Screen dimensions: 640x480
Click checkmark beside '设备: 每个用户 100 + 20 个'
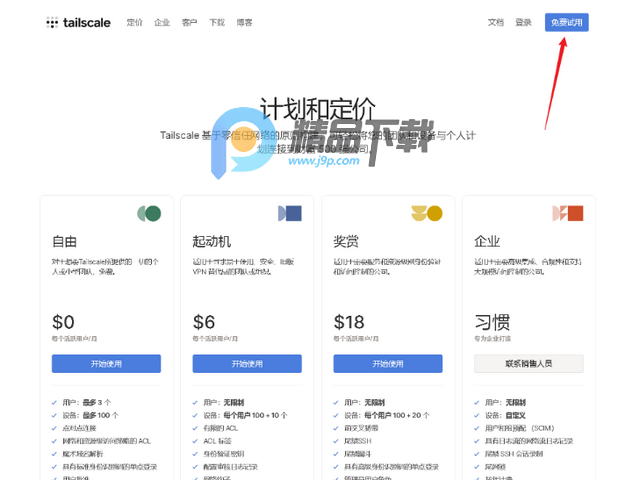[x=336, y=416]
